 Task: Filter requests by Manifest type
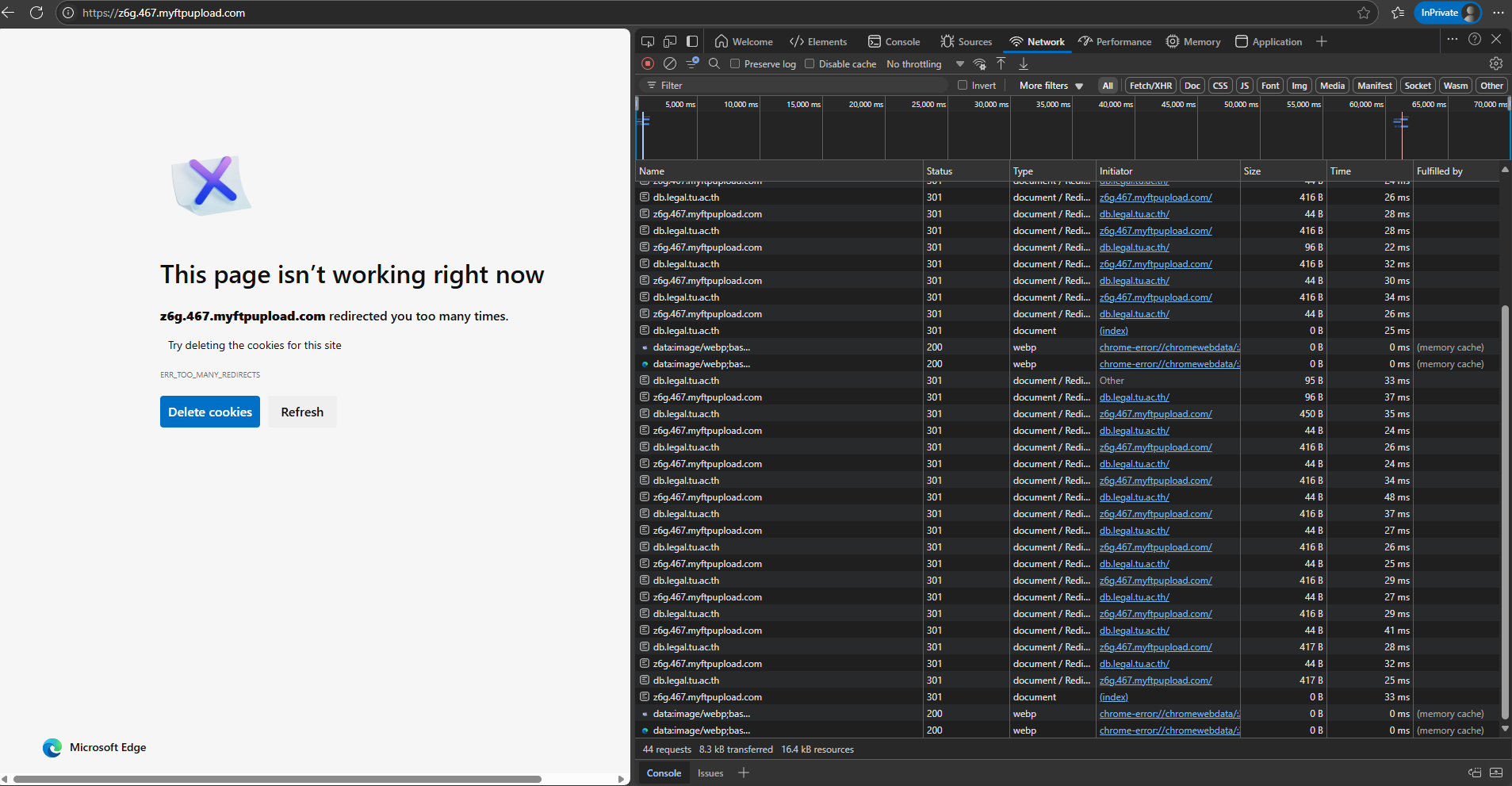click(1374, 86)
